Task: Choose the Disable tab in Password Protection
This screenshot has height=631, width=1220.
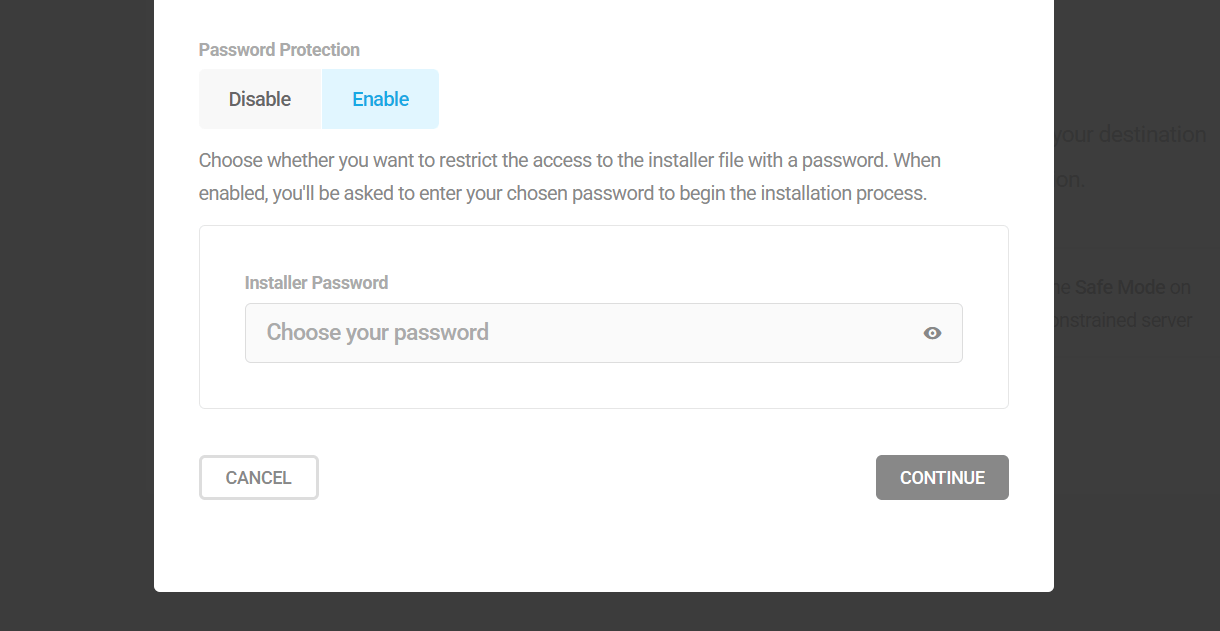Action: pos(259,98)
